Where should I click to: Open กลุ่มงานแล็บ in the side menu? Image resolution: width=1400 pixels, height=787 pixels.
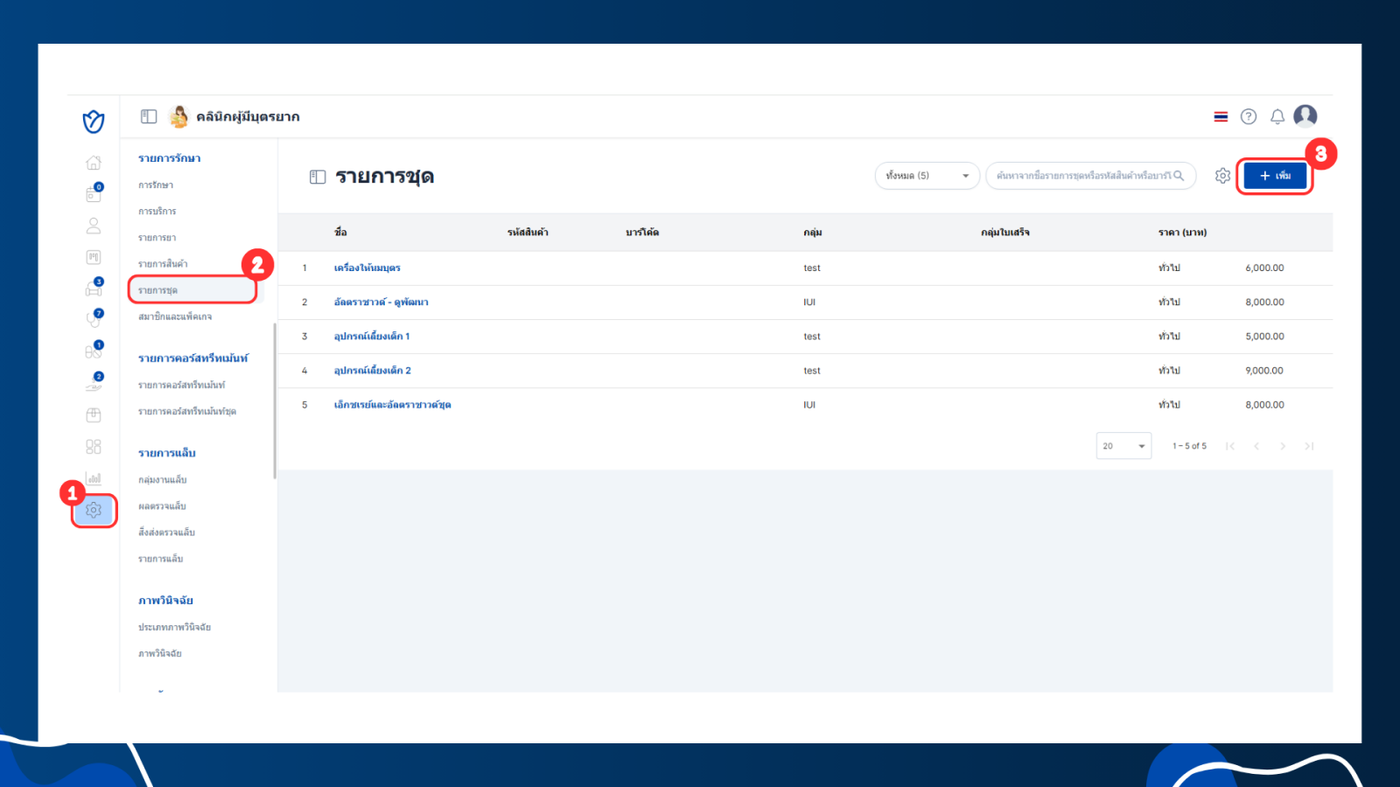(x=163, y=480)
